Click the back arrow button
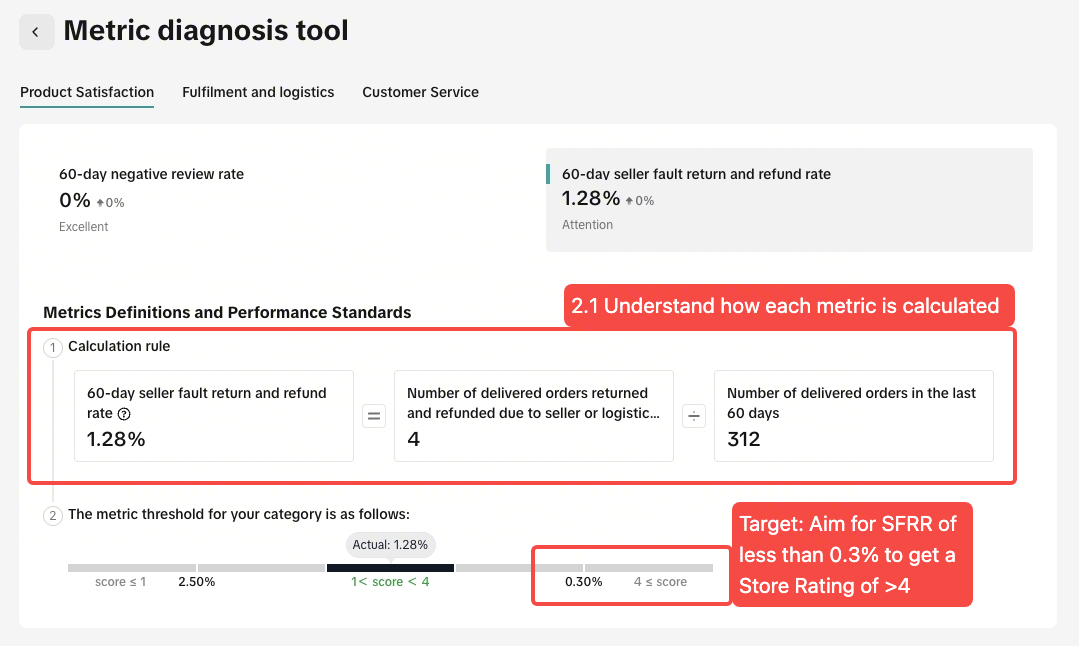 click(36, 32)
